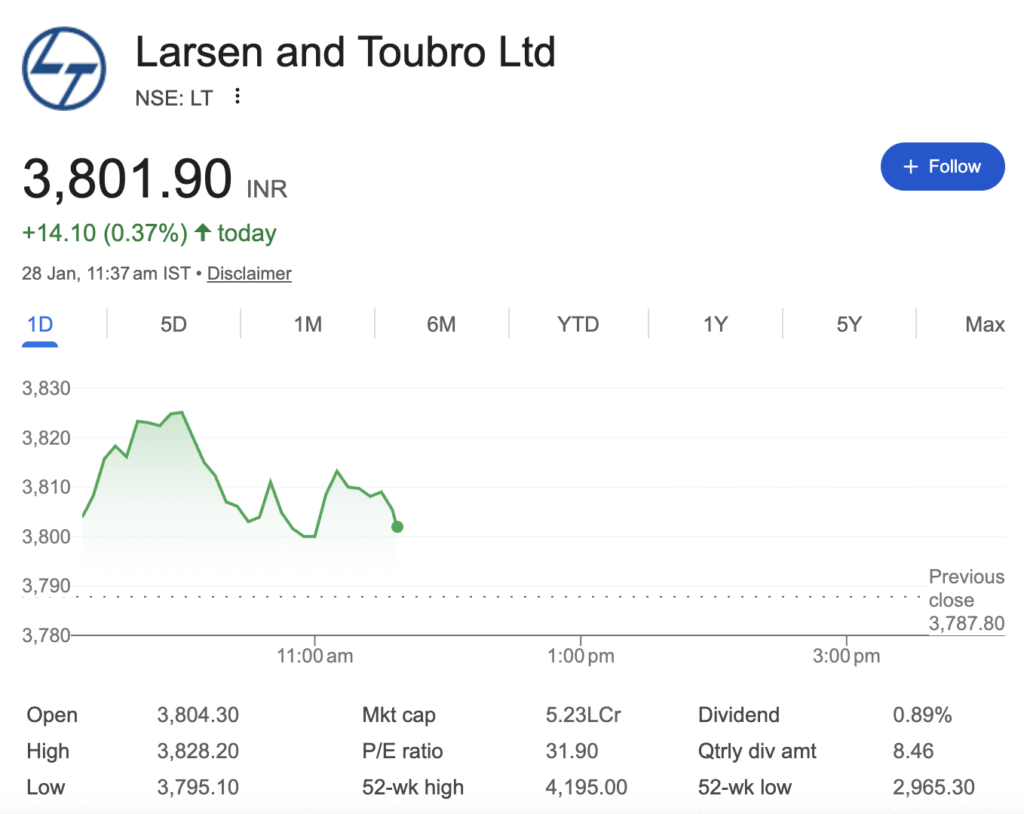This screenshot has height=814, width=1024.
Task: Click the Previous close 3,787.80 label
Action: click(x=966, y=600)
